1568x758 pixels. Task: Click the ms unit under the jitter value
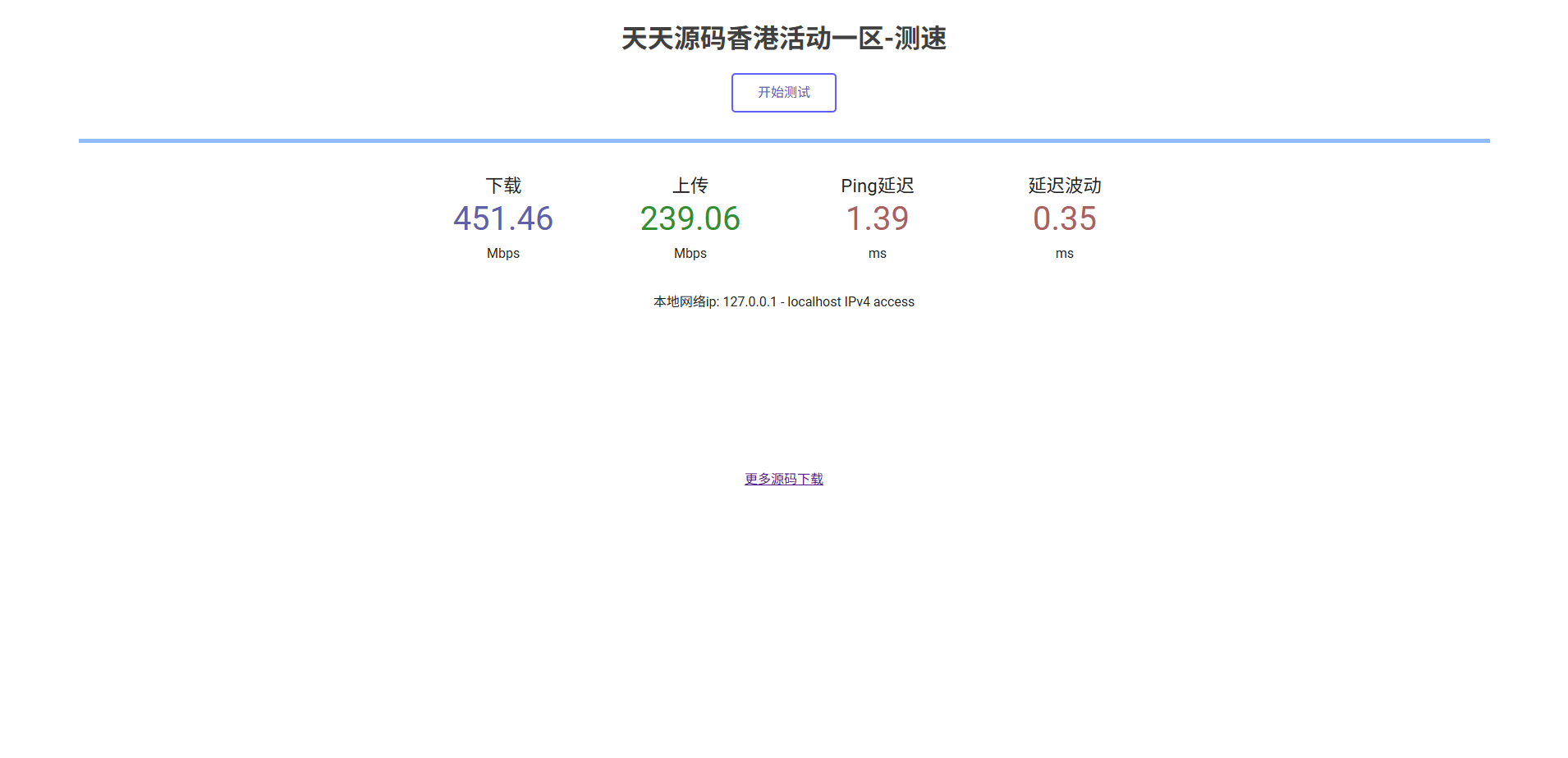(1063, 253)
